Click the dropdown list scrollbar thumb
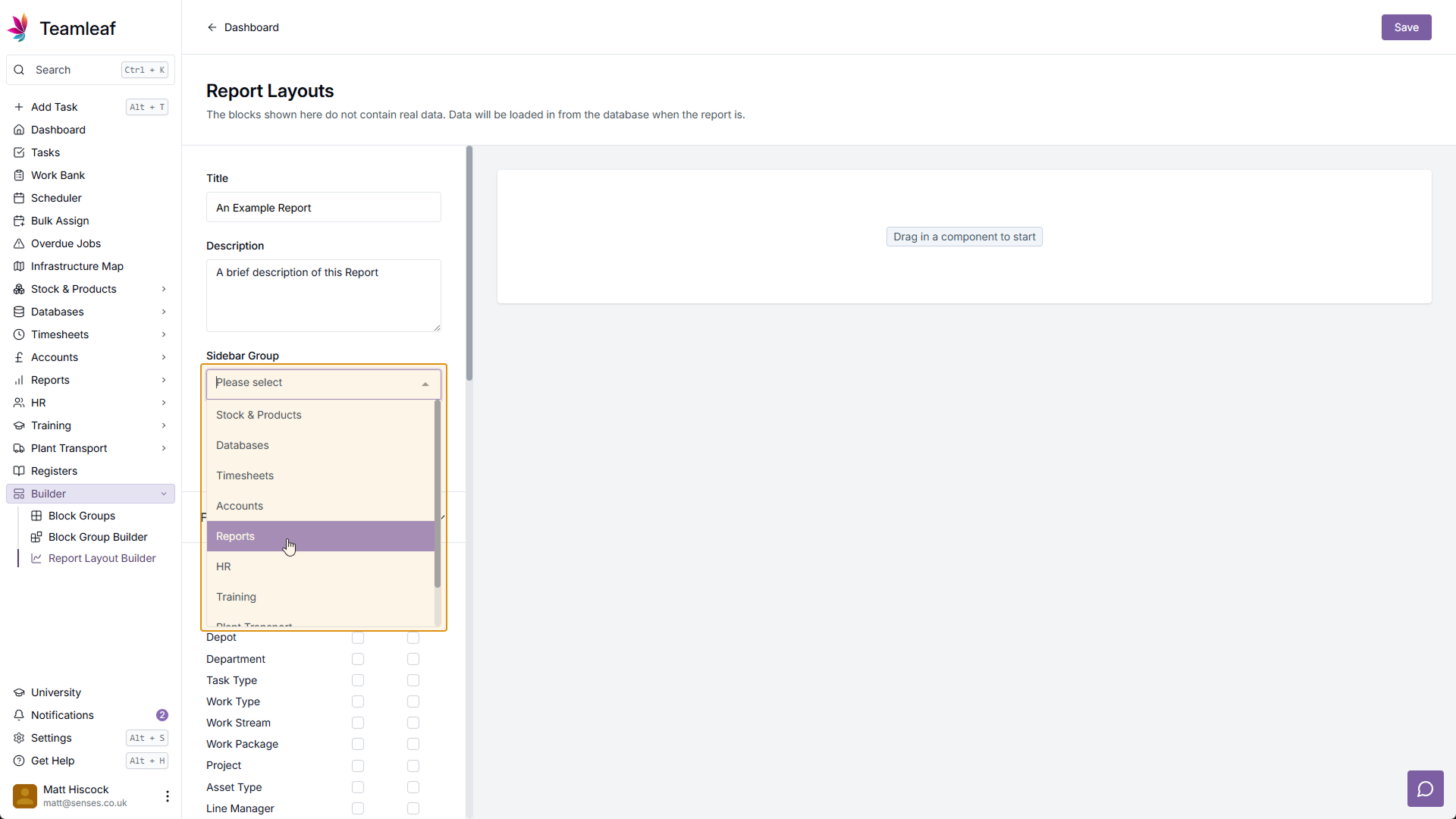The height and width of the screenshot is (819, 1456). (x=438, y=493)
